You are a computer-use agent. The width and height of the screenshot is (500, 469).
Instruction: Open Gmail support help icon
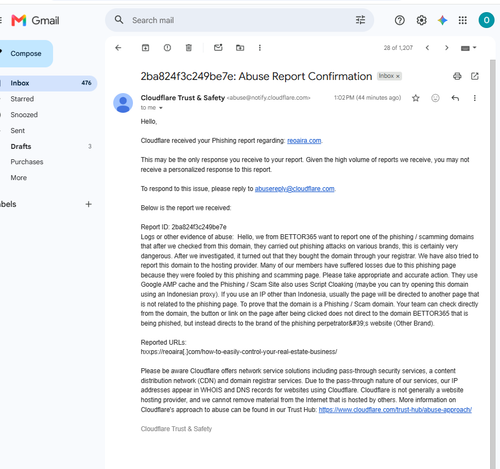point(399,20)
